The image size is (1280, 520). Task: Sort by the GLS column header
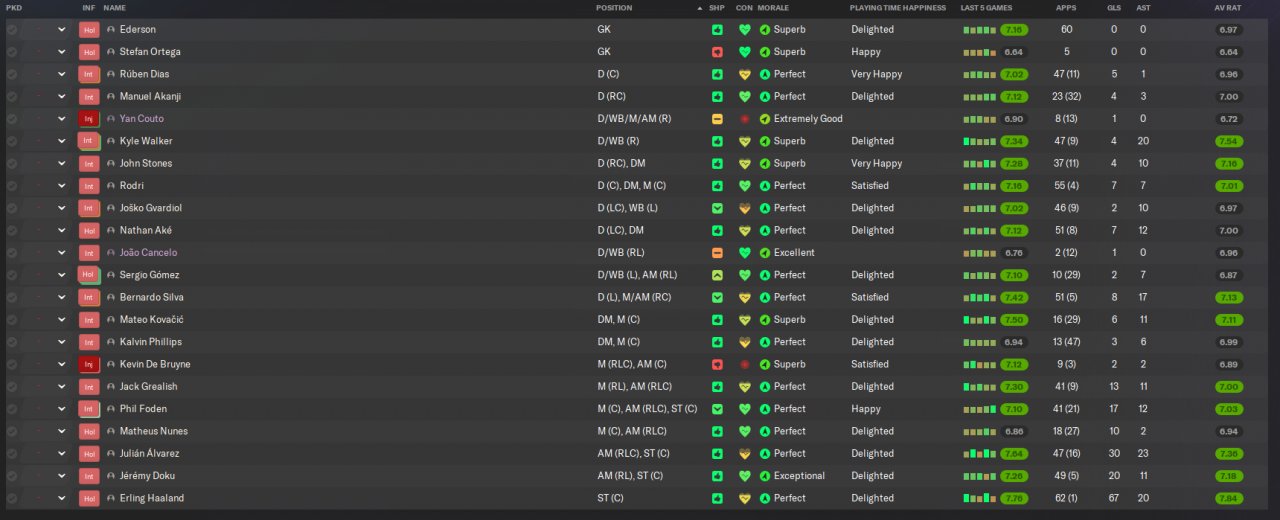(x=1114, y=8)
